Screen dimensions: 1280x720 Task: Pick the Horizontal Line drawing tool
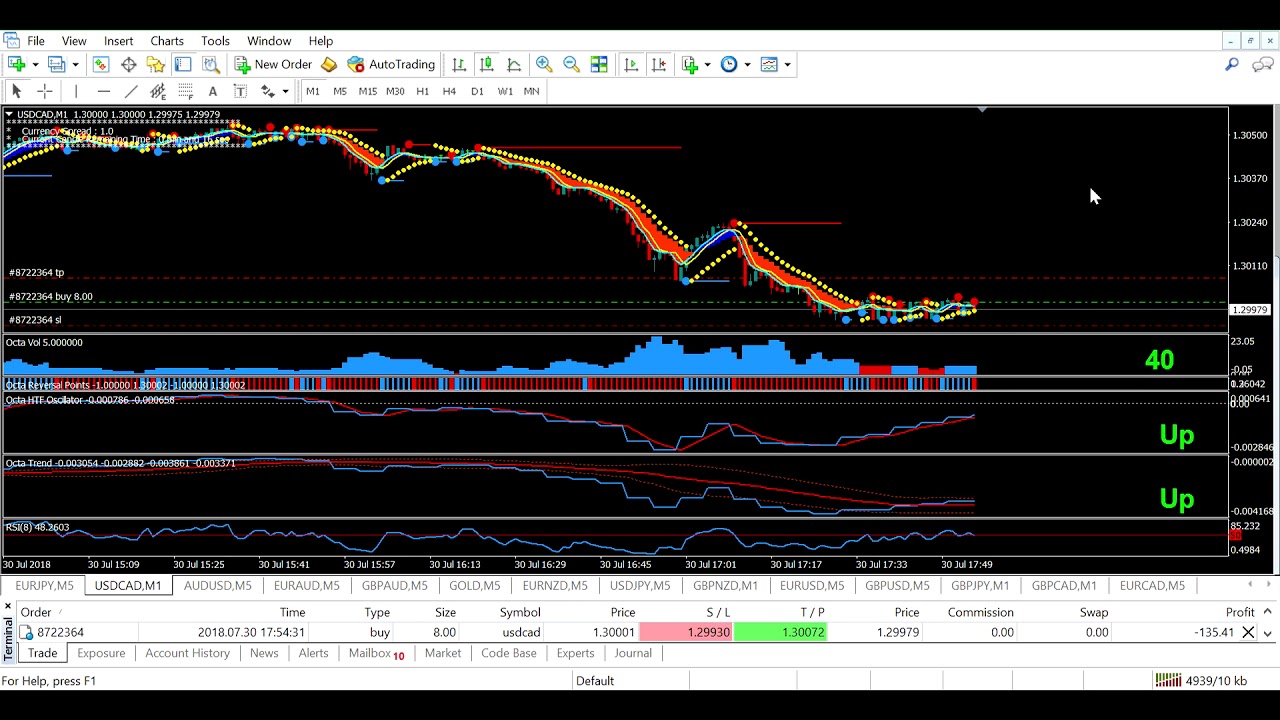pos(103,91)
